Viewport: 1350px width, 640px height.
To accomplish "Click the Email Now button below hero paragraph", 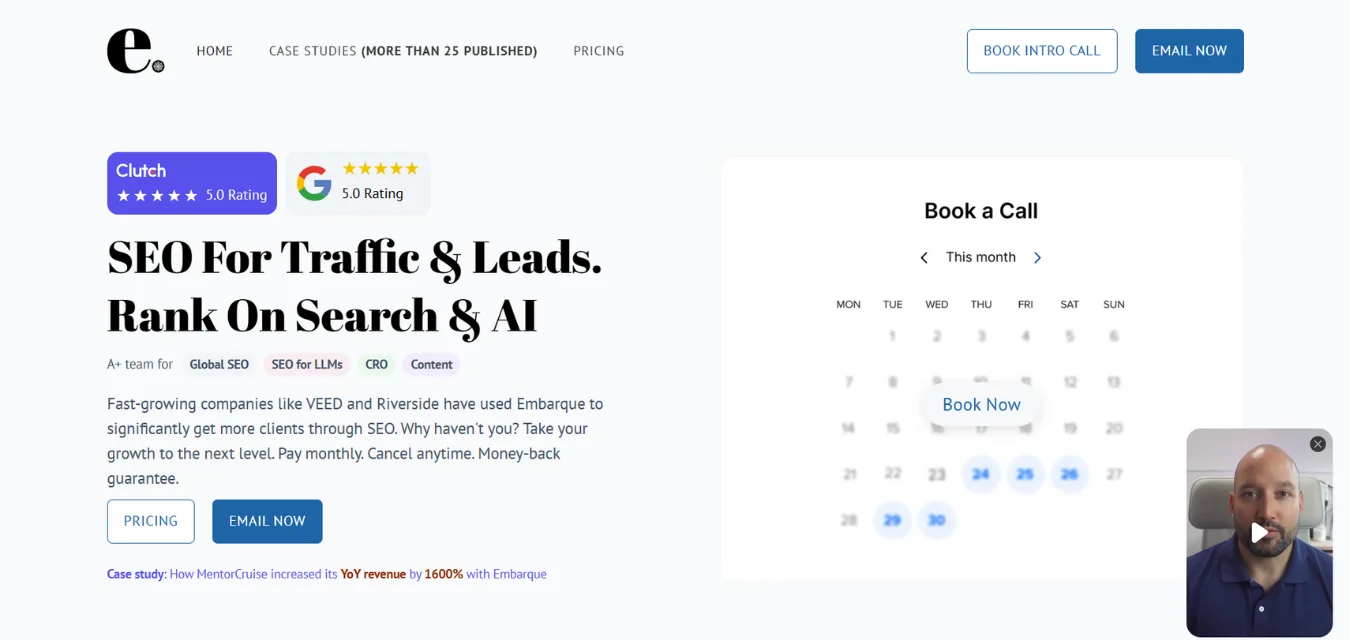I will click(x=267, y=521).
